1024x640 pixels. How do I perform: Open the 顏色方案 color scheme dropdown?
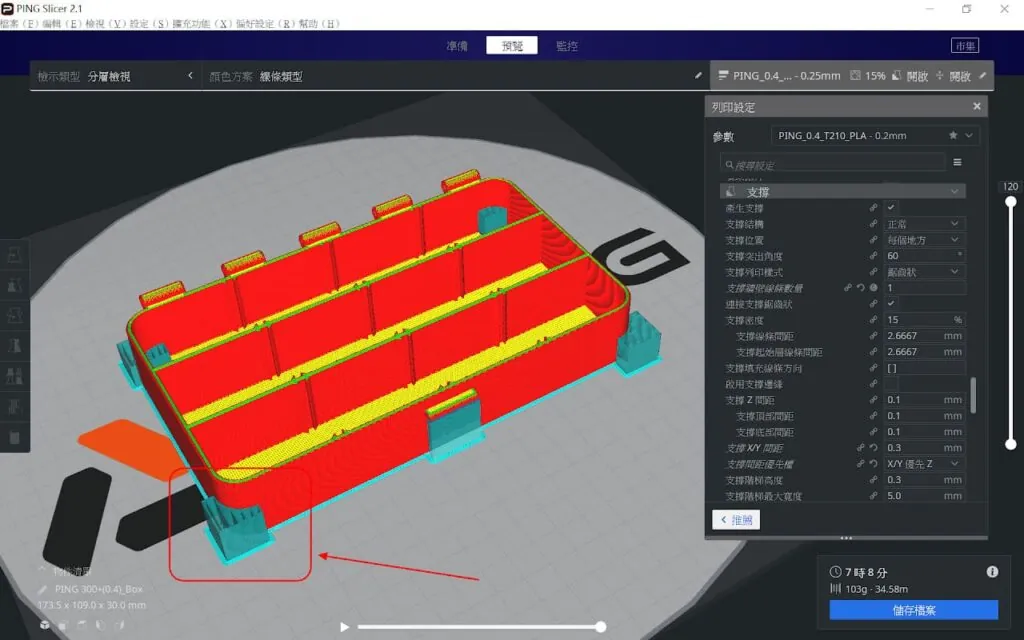pyautogui.click(x=455, y=76)
